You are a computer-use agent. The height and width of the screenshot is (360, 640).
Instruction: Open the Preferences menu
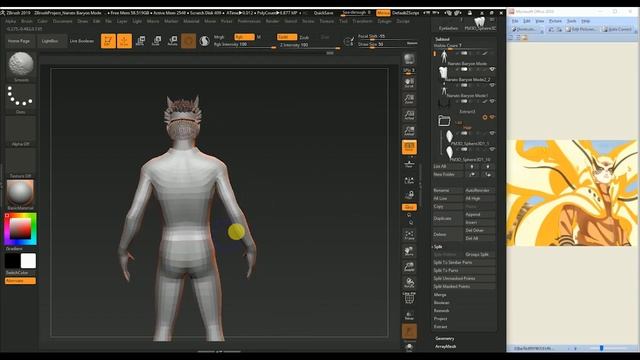coord(249,21)
